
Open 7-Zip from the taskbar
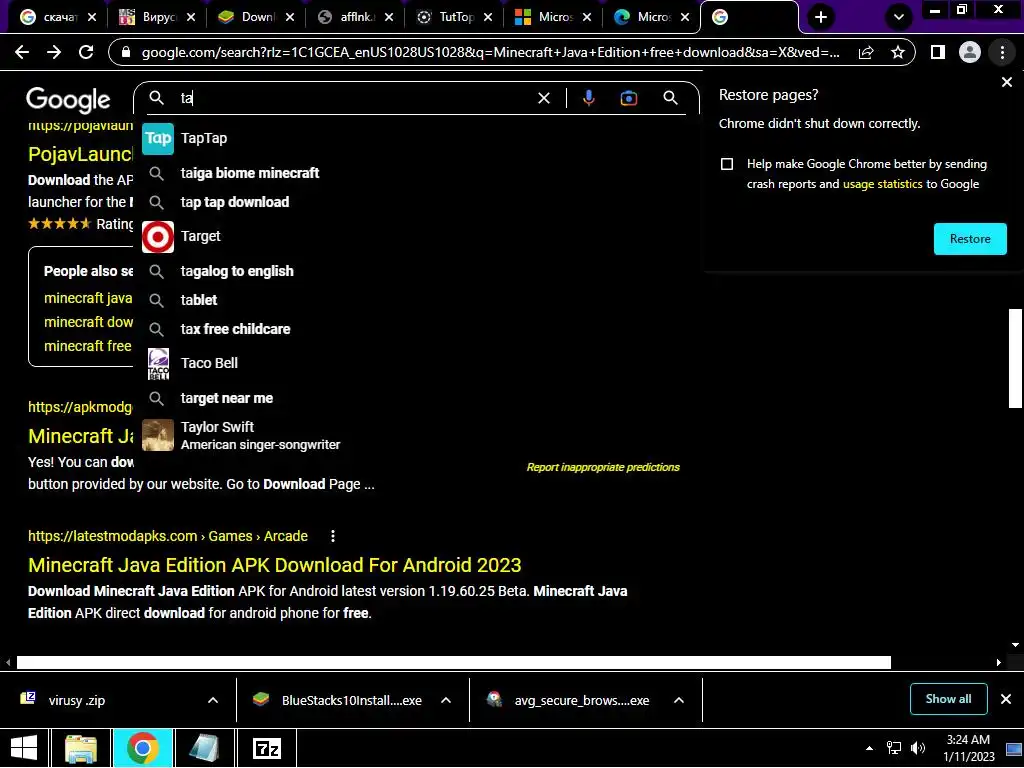click(266, 748)
